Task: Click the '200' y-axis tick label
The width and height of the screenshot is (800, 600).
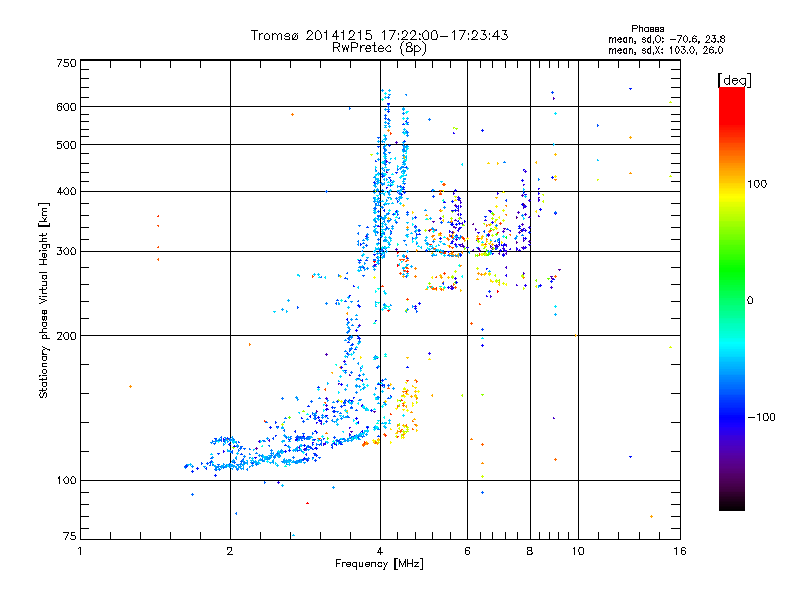Action: coord(66,336)
